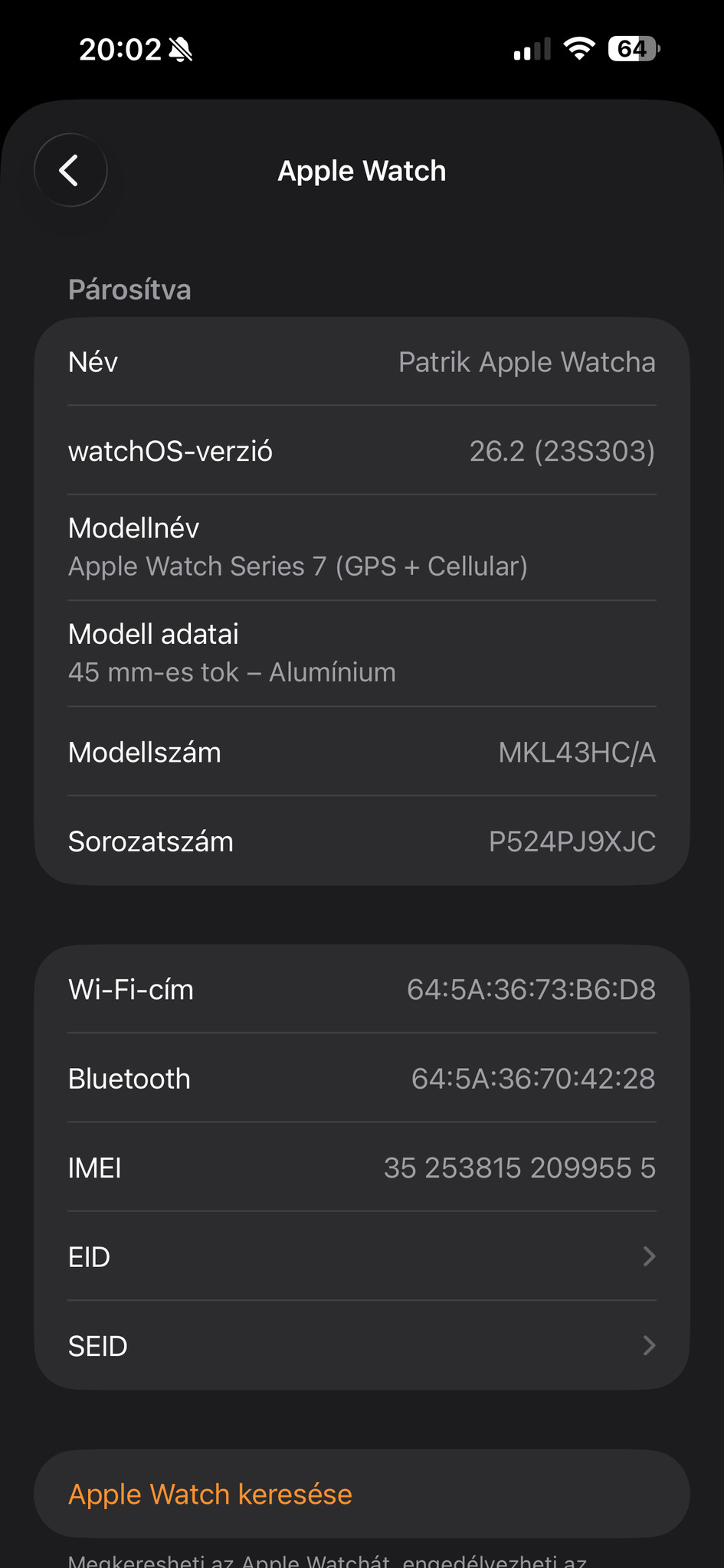
Task: Tap the Sorozatszám serial number value
Action: [x=572, y=841]
